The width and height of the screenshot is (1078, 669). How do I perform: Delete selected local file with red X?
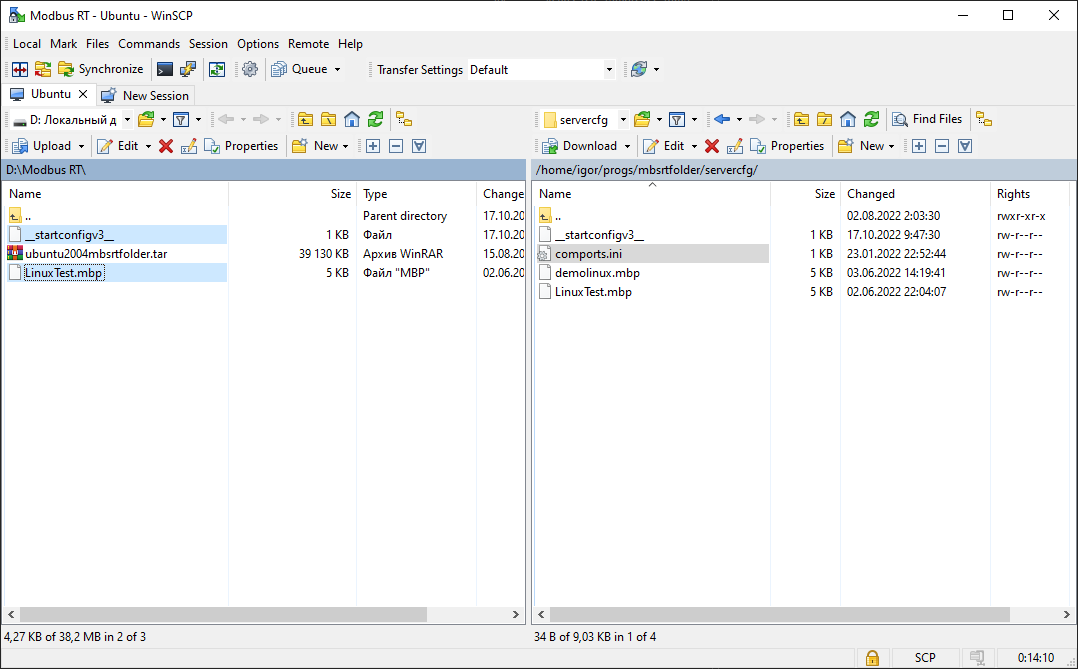coord(166,146)
